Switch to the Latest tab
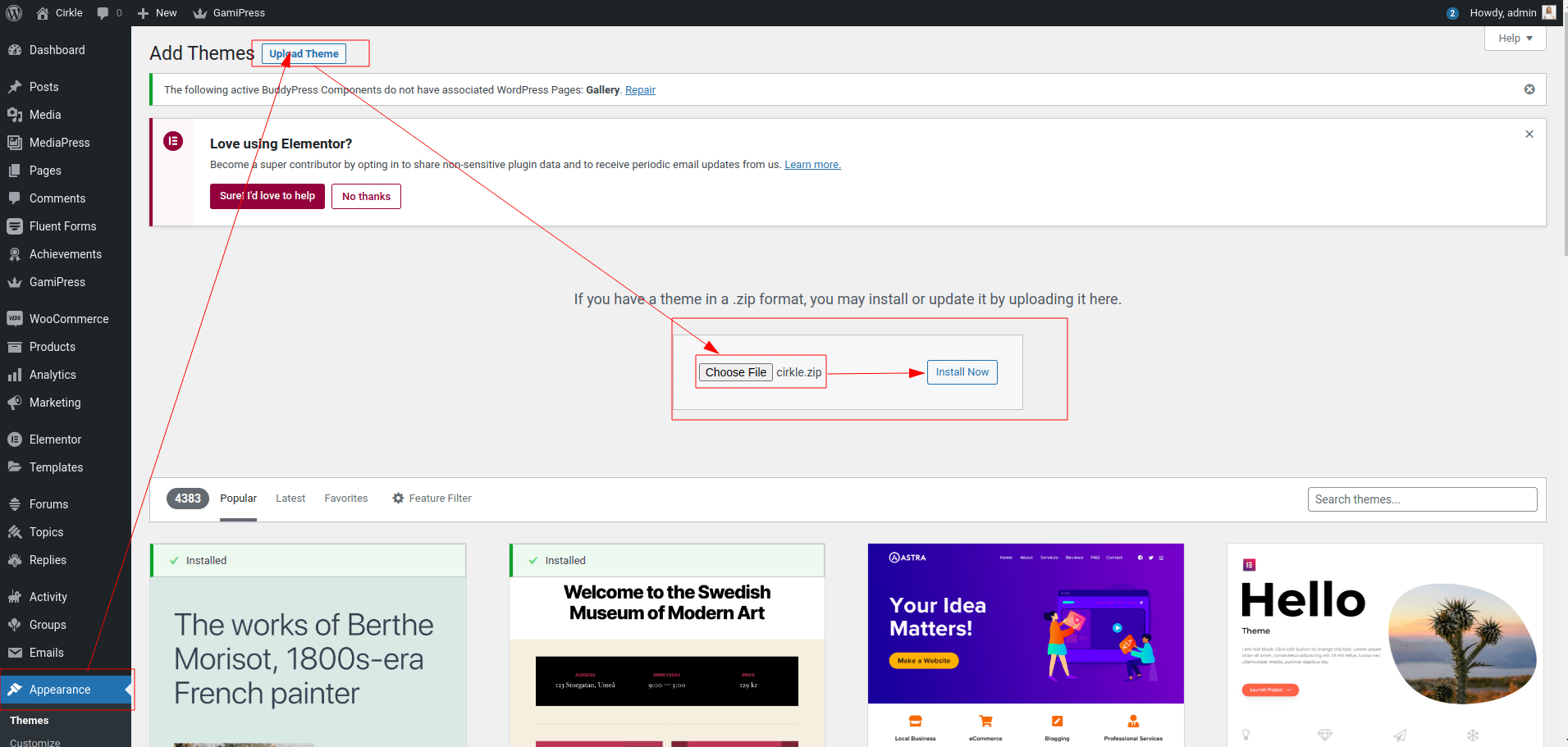The image size is (1568, 747). [x=290, y=499]
